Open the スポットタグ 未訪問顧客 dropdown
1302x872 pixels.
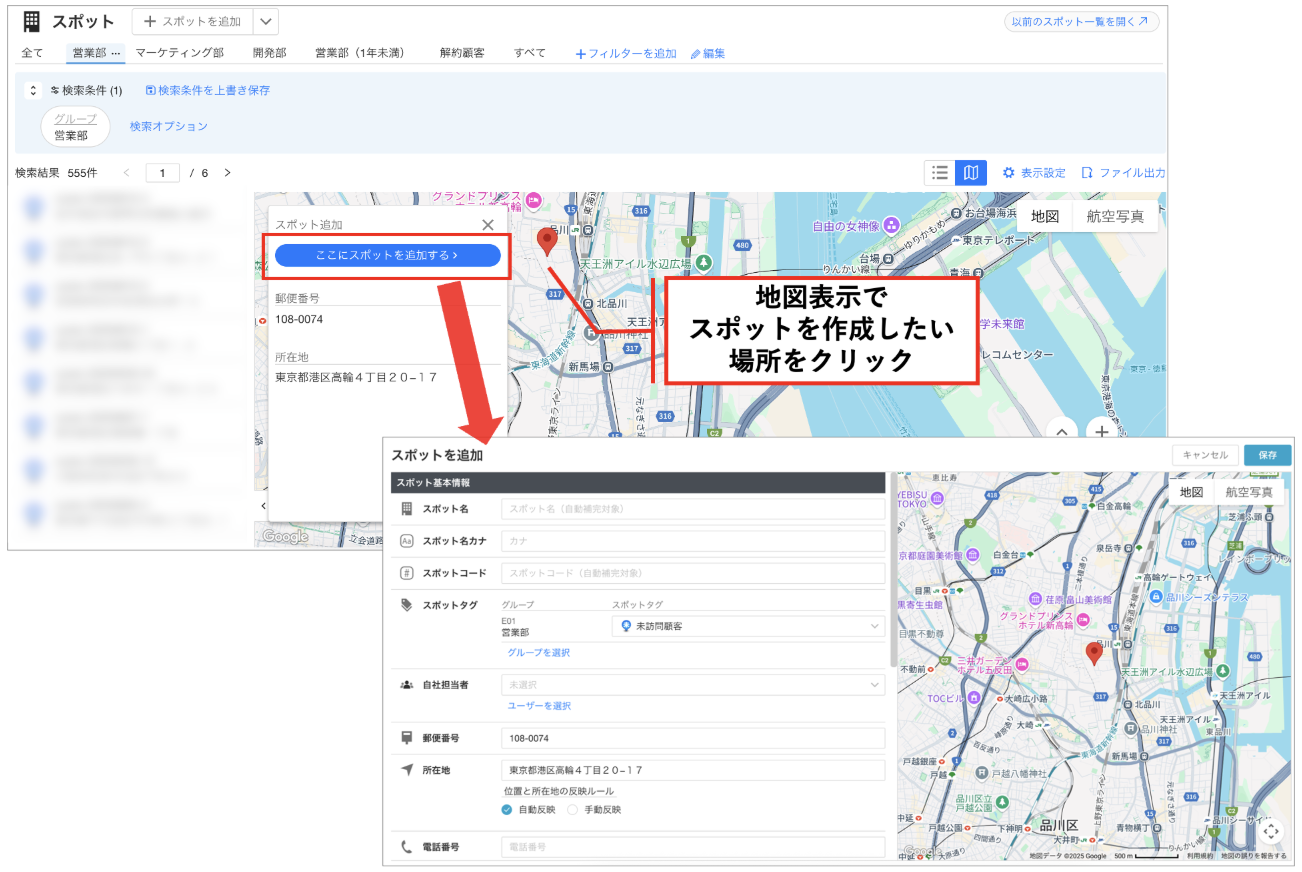coord(748,626)
